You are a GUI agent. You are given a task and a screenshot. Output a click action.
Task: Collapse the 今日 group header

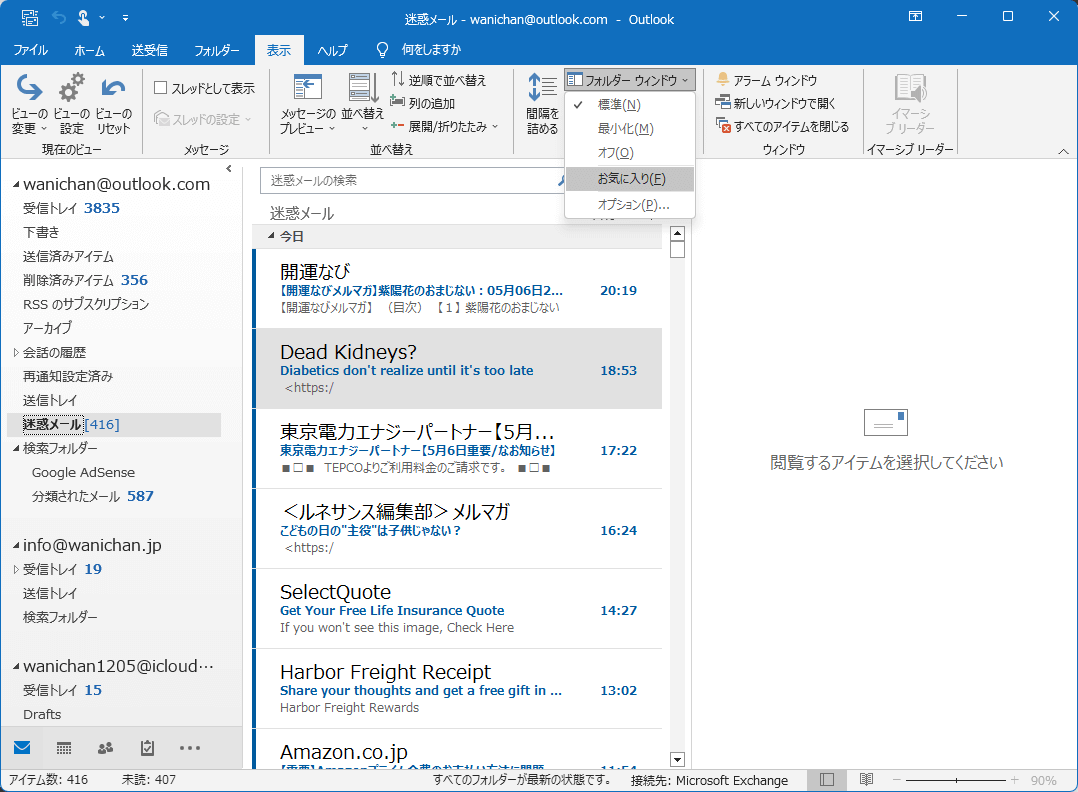(272, 236)
